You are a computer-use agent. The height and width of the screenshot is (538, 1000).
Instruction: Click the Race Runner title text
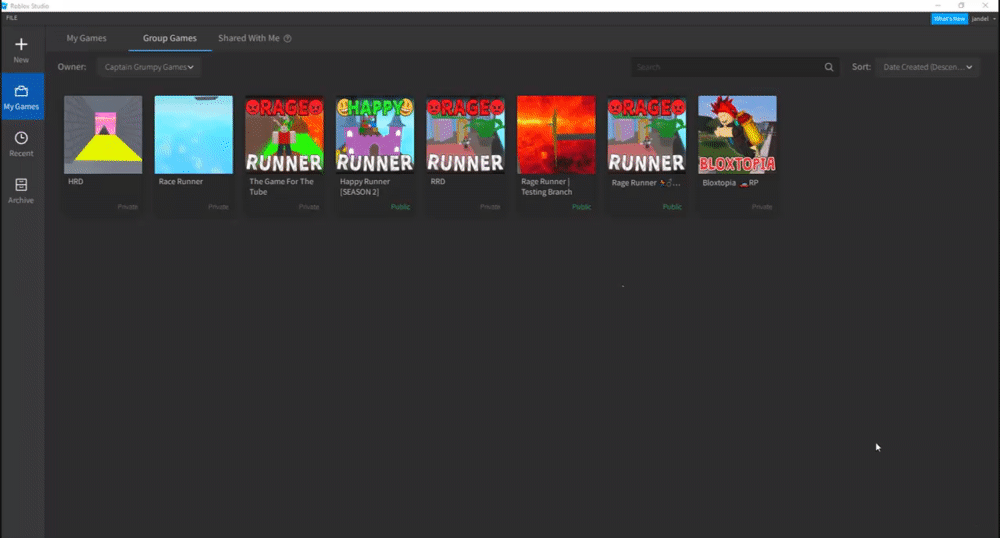(x=180, y=182)
